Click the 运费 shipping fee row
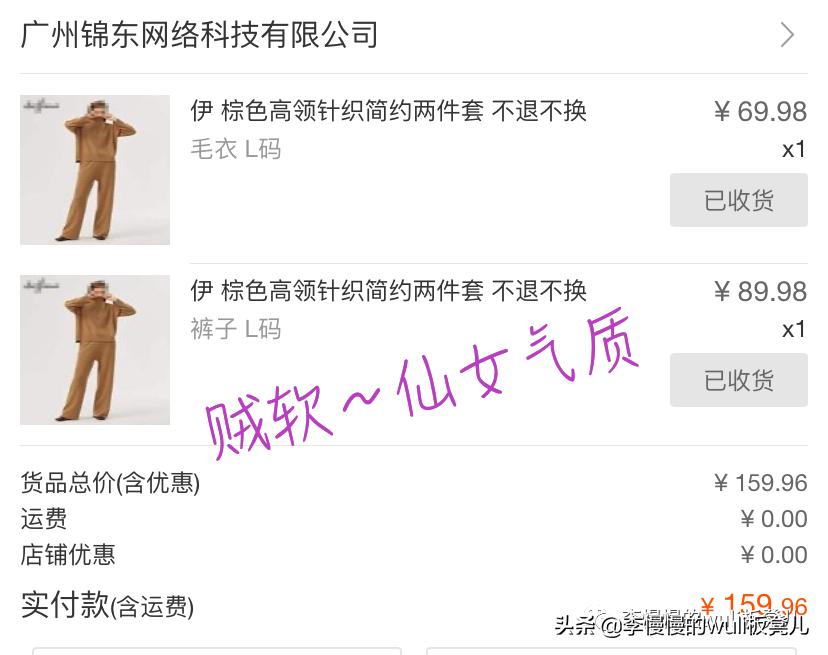This screenshot has height=655, width=828. (x=414, y=519)
